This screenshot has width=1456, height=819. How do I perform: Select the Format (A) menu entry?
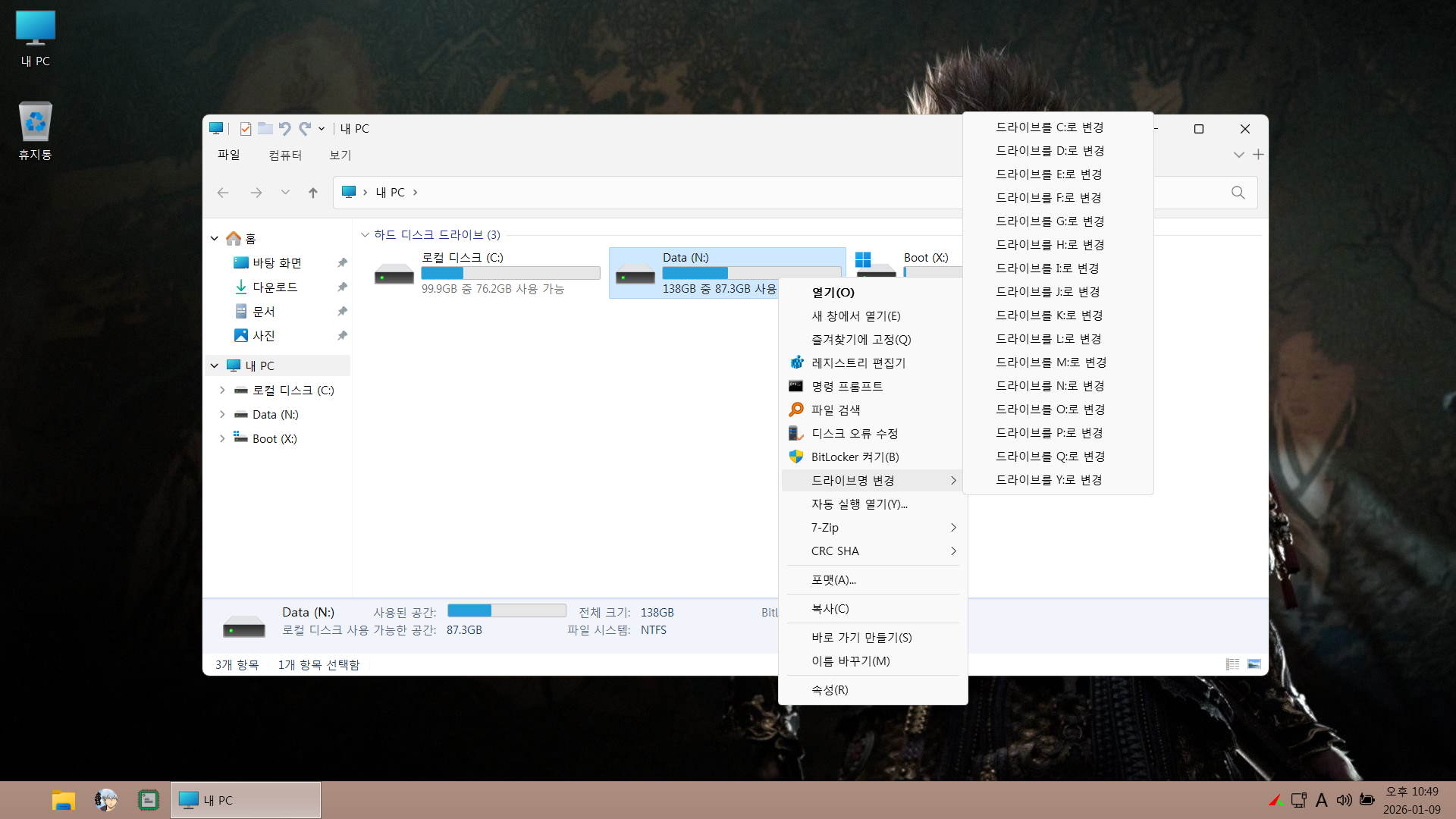[x=833, y=580]
